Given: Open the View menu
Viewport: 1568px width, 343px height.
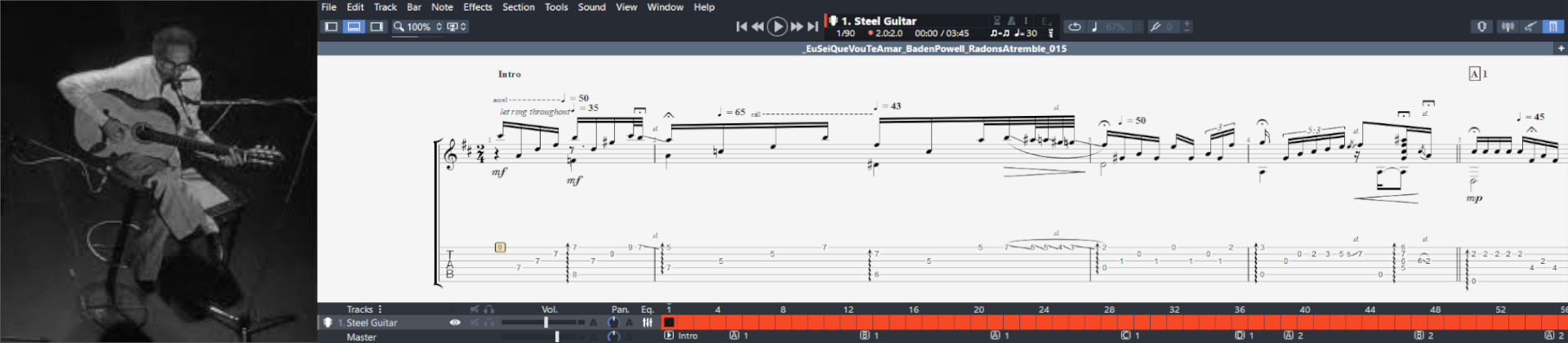Looking at the screenshot, I should click(626, 7).
